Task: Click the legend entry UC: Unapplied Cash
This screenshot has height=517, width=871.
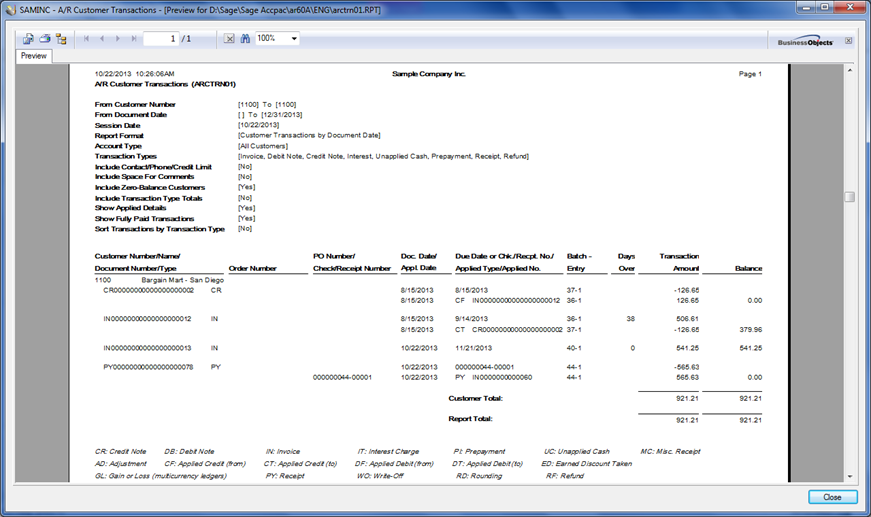Action: pos(577,452)
